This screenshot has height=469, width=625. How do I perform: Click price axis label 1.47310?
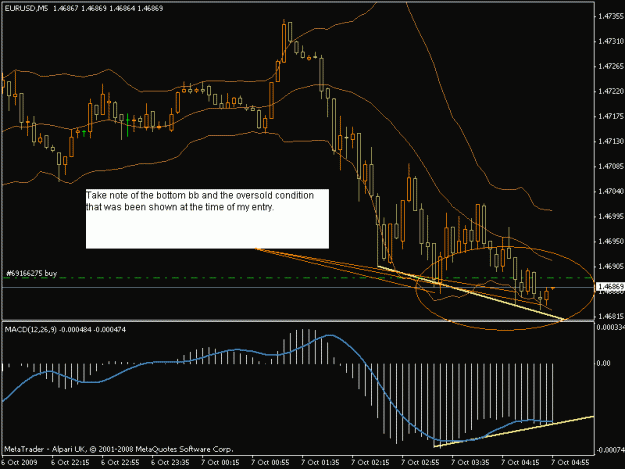(x=611, y=41)
